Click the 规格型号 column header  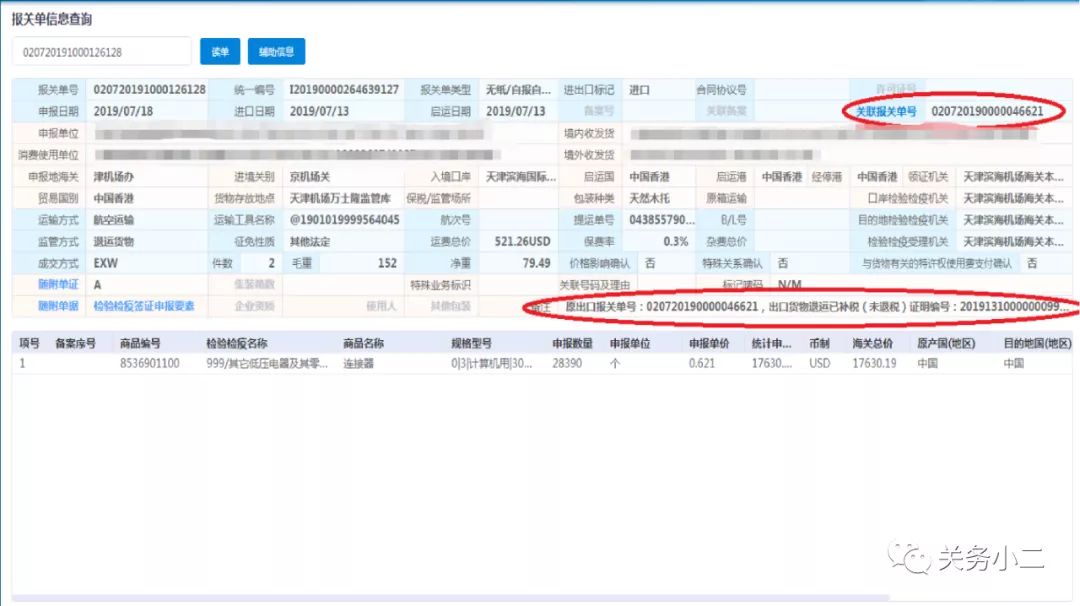(x=471, y=343)
